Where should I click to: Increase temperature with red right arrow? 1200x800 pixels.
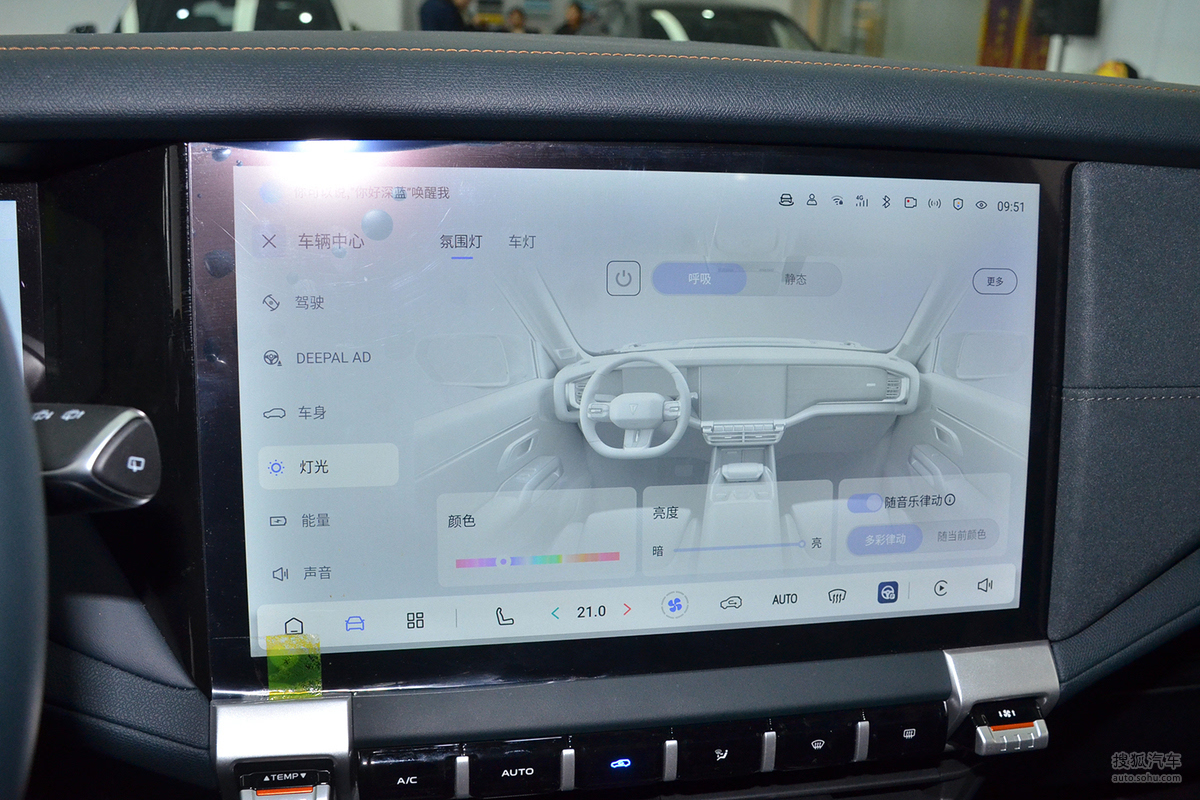[627, 609]
